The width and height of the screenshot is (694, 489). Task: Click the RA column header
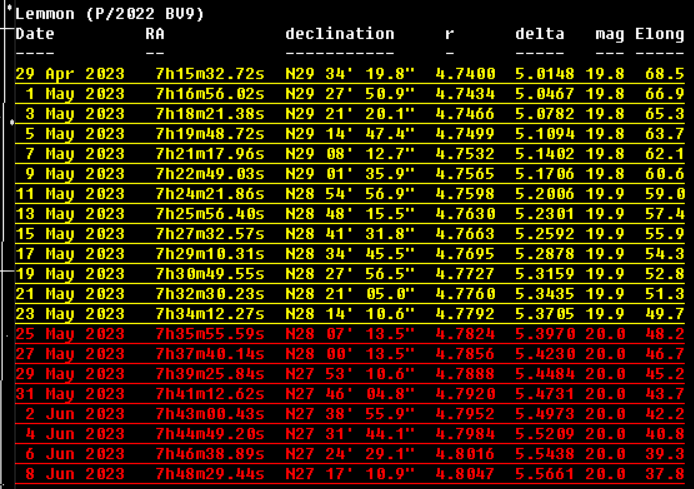pyautogui.click(x=155, y=34)
